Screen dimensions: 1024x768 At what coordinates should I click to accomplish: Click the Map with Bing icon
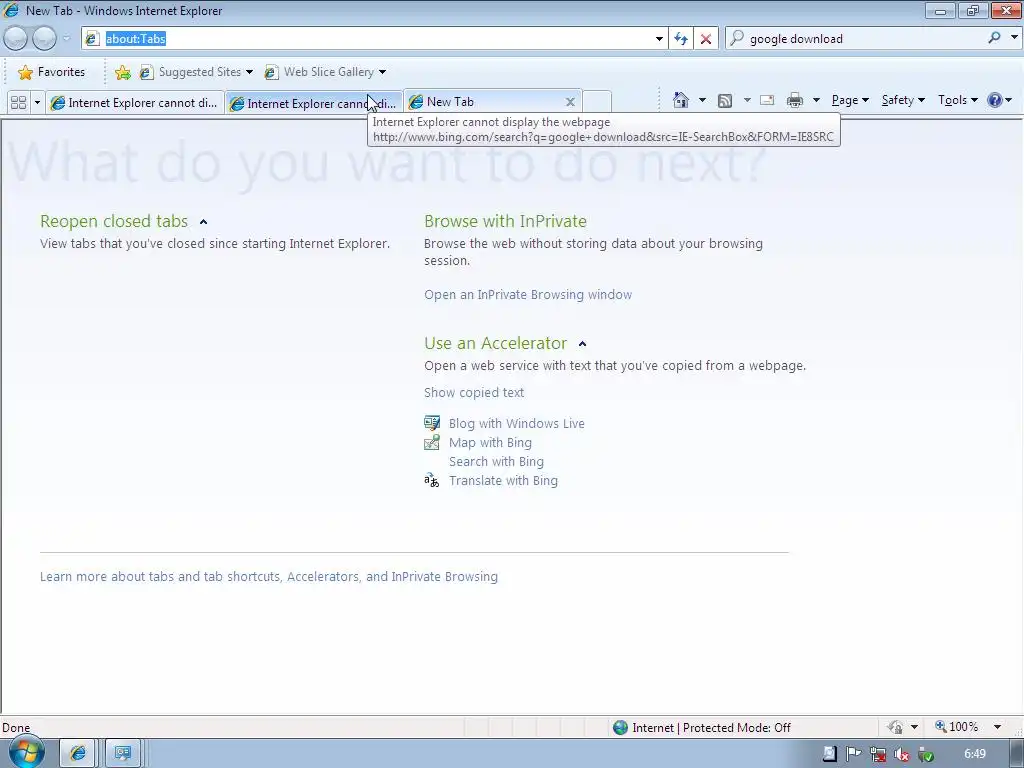pos(432,443)
